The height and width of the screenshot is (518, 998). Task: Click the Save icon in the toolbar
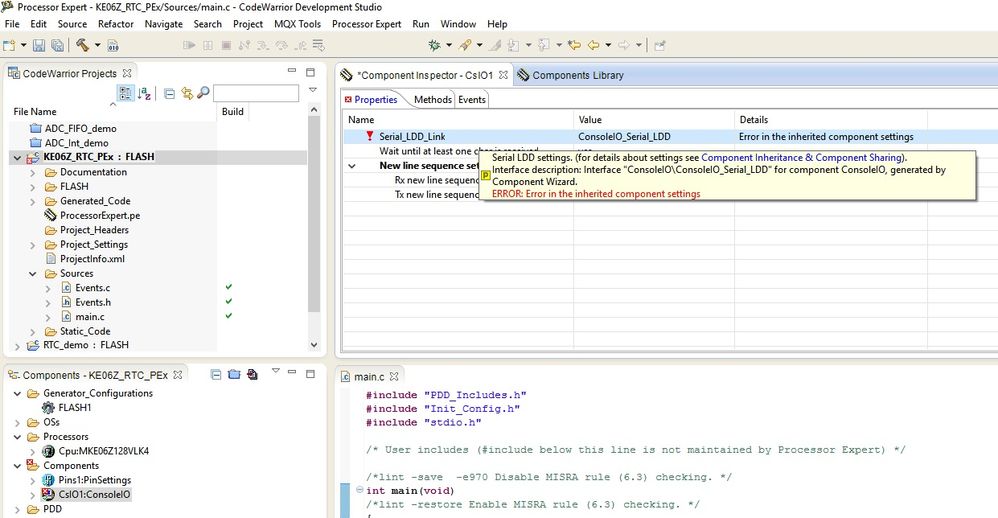(x=39, y=45)
